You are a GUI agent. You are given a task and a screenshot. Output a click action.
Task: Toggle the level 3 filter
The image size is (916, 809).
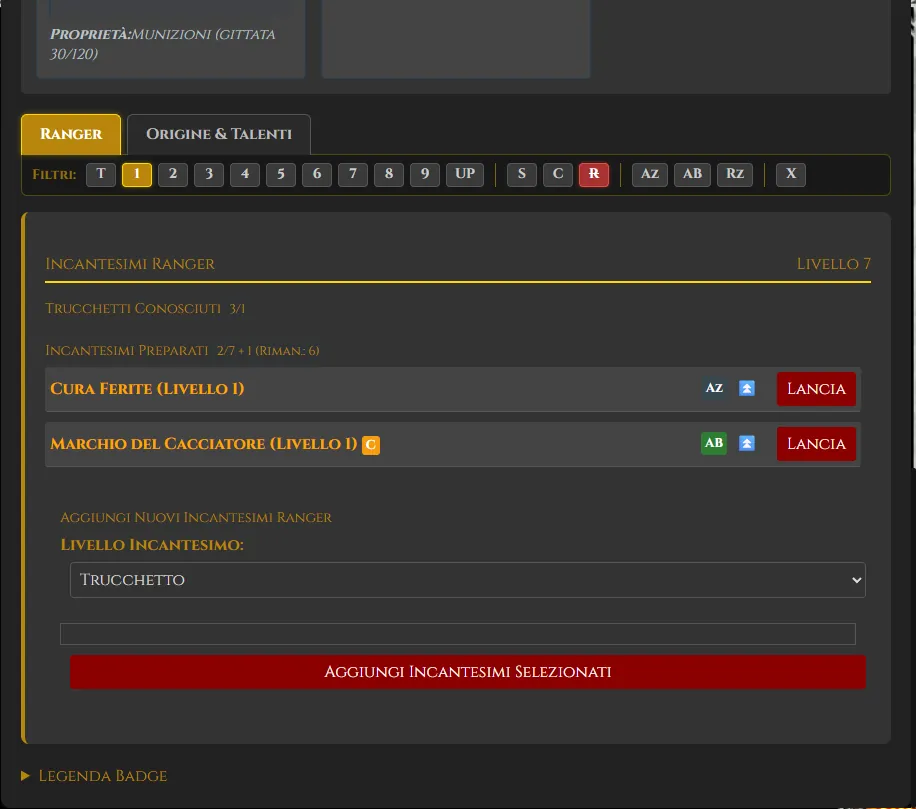(x=209, y=174)
